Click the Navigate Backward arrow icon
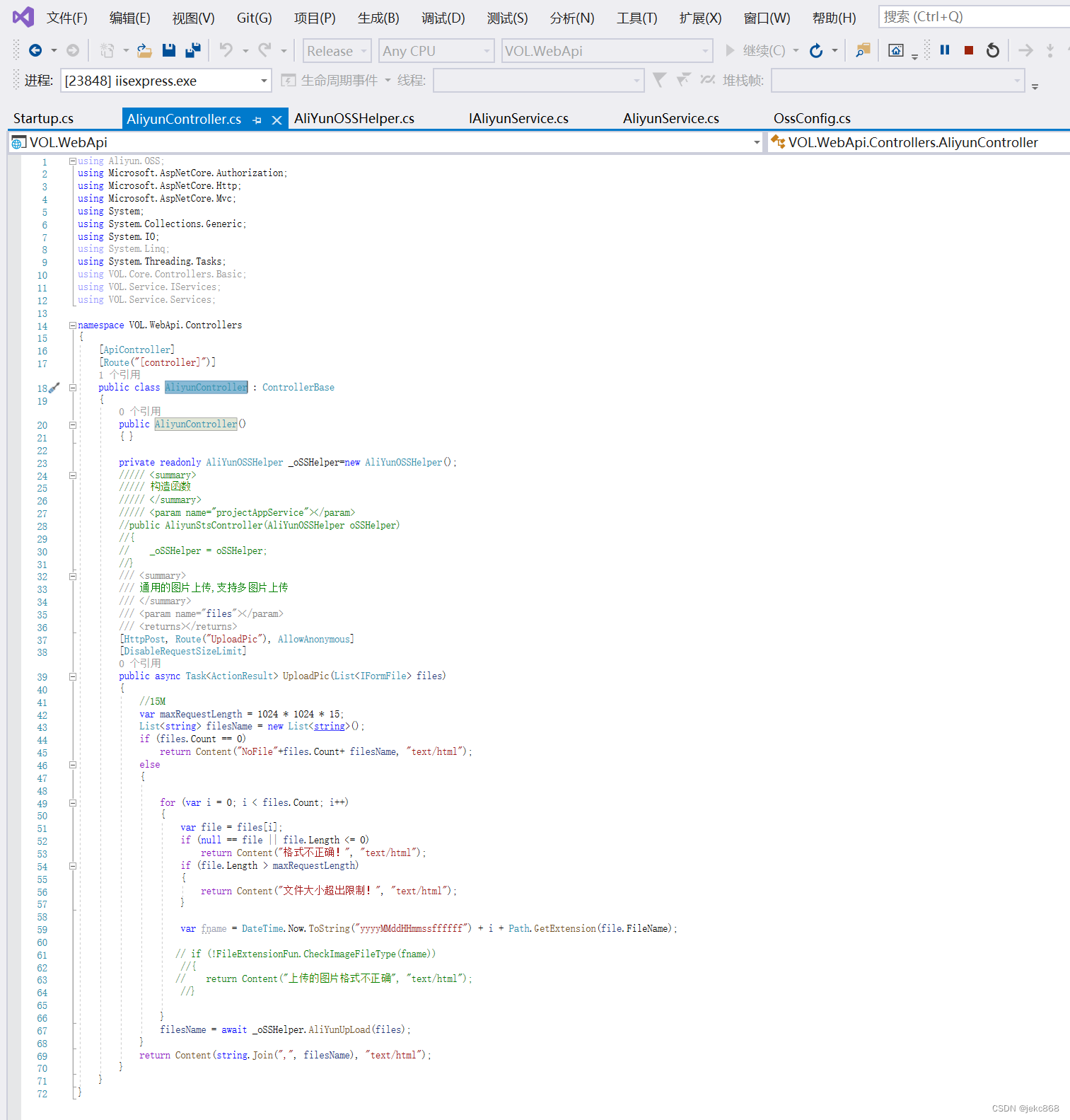 (x=35, y=50)
